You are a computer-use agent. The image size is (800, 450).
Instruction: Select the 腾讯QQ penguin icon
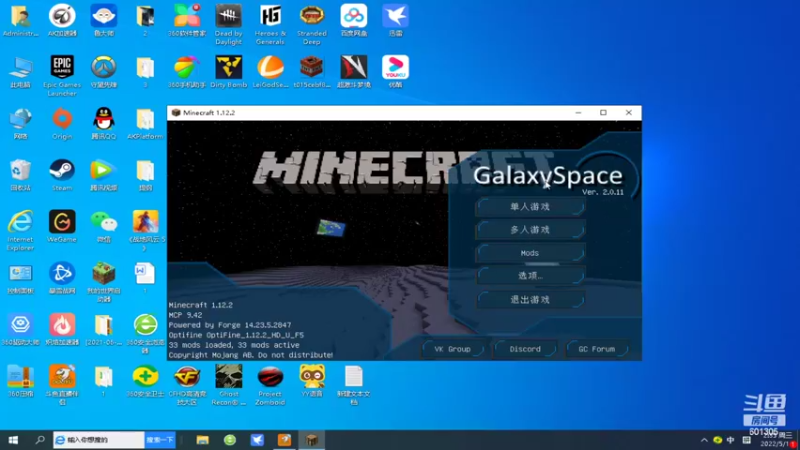coord(104,123)
